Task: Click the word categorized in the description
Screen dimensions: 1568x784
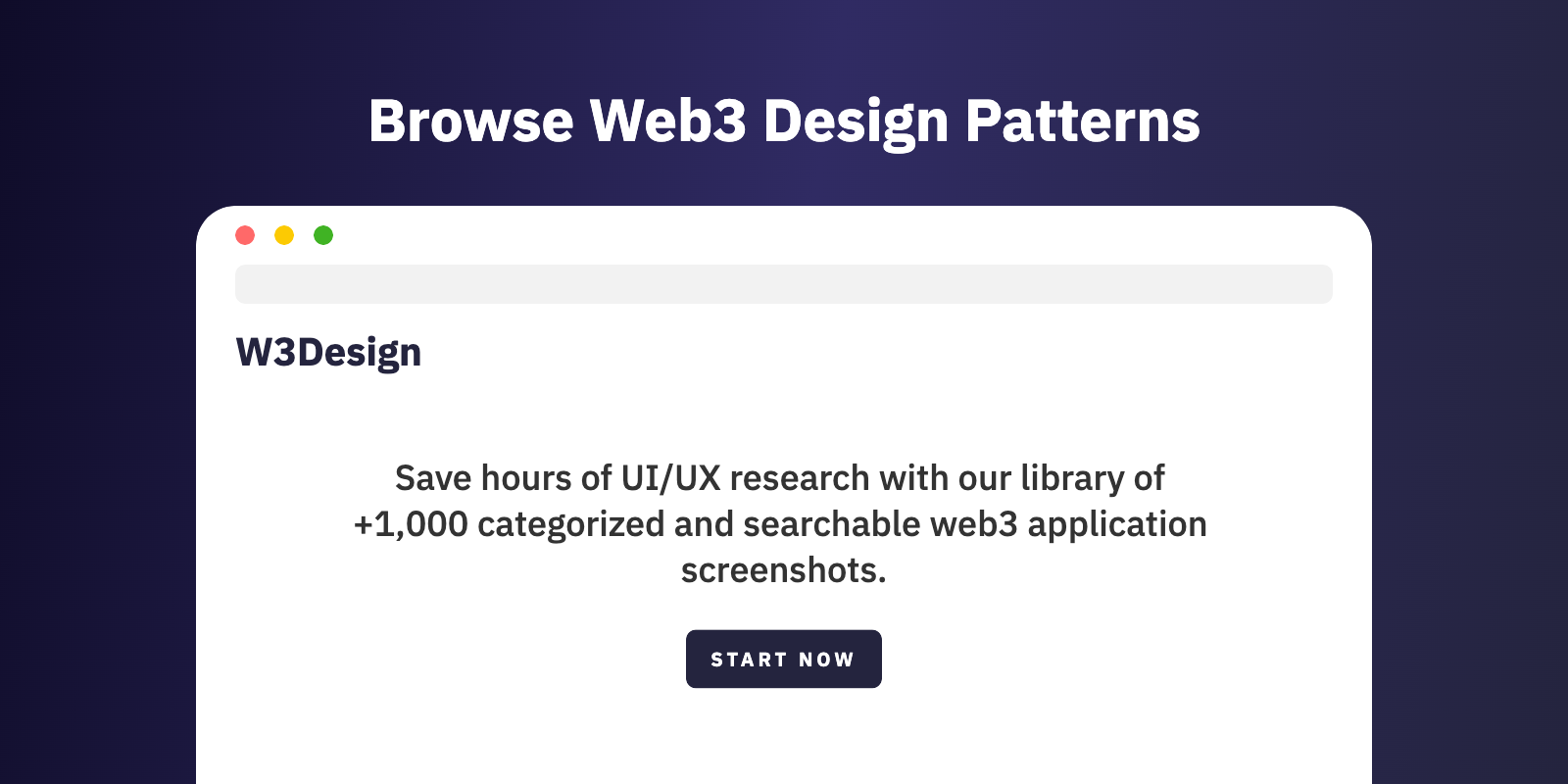Action: (x=570, y=524)
